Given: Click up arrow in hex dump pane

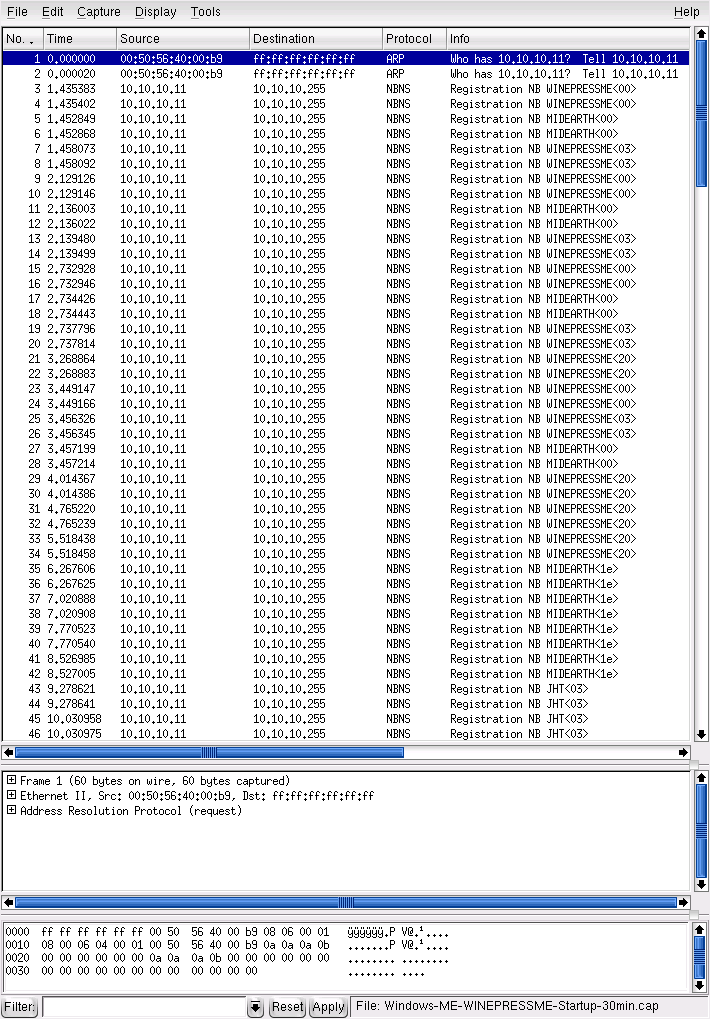Looking at the screenshot, I should pos(701,930).
